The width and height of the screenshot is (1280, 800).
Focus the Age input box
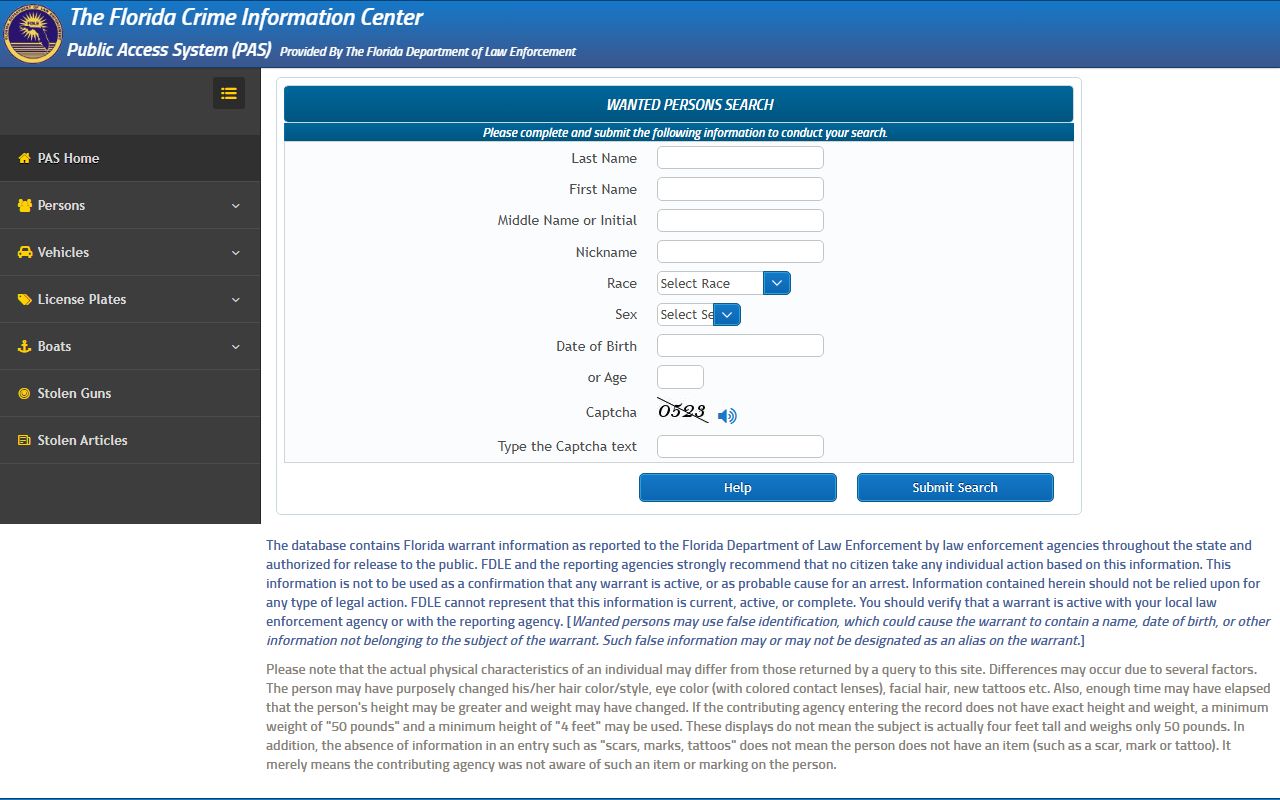pyautogui.click(x=680, y=377)
